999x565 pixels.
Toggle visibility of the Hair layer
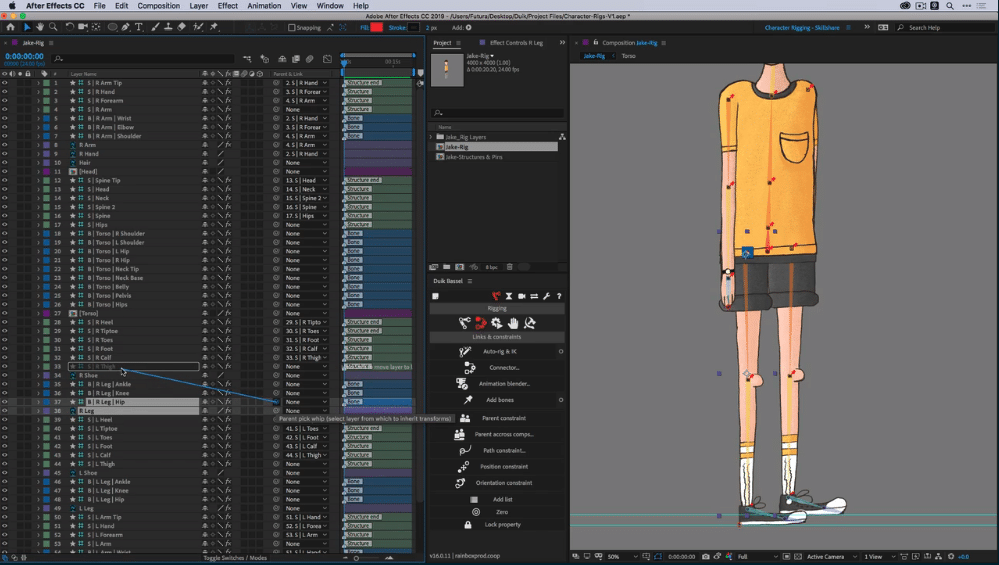click(5, 163)
